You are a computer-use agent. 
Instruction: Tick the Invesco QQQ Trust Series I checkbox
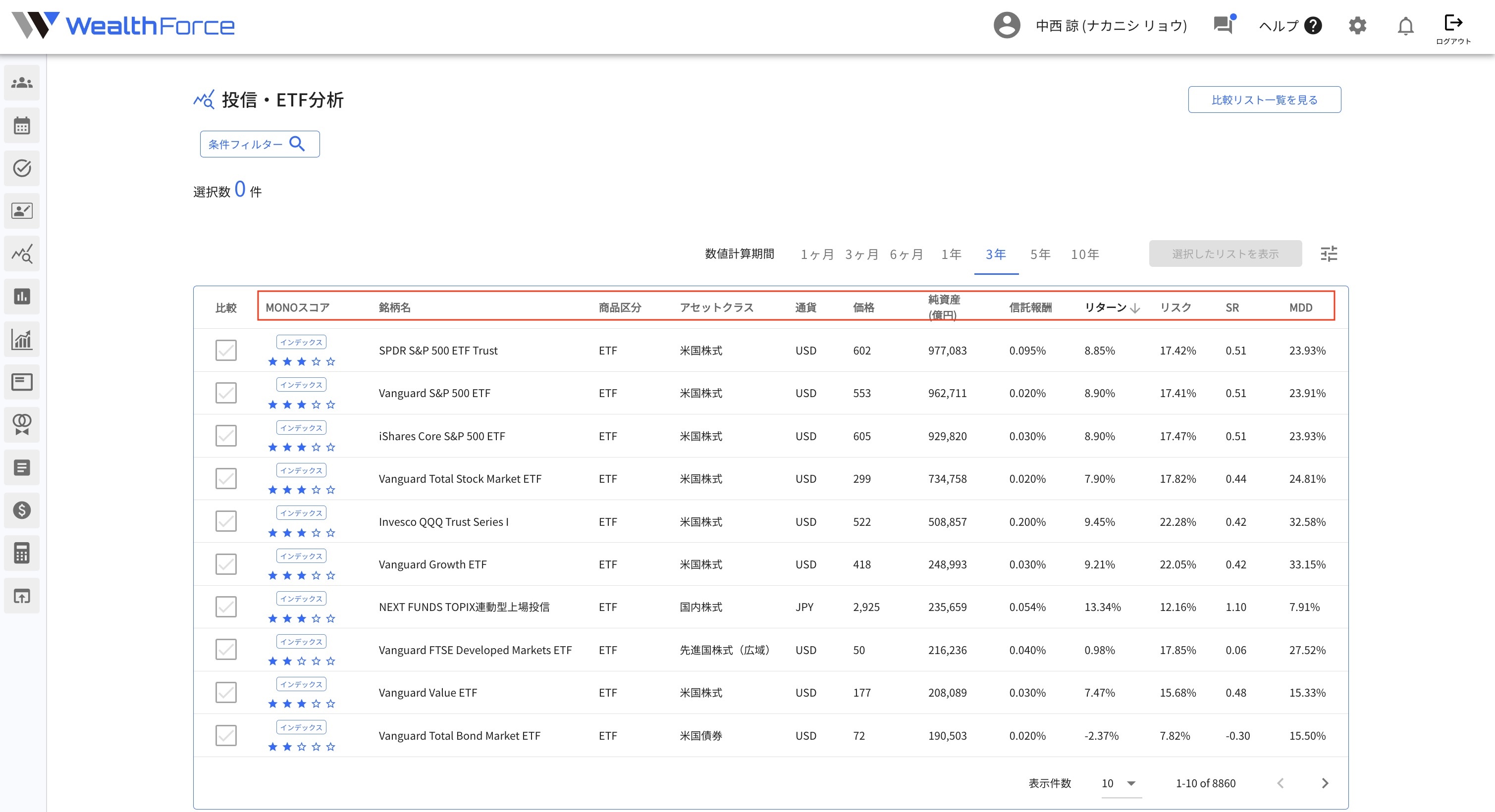[x=226, y=521]
